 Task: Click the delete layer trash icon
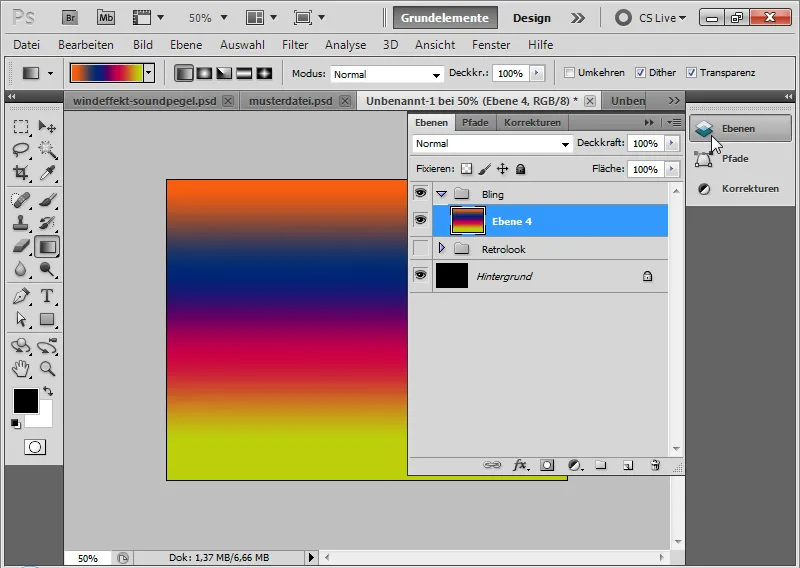pos(655,465)
